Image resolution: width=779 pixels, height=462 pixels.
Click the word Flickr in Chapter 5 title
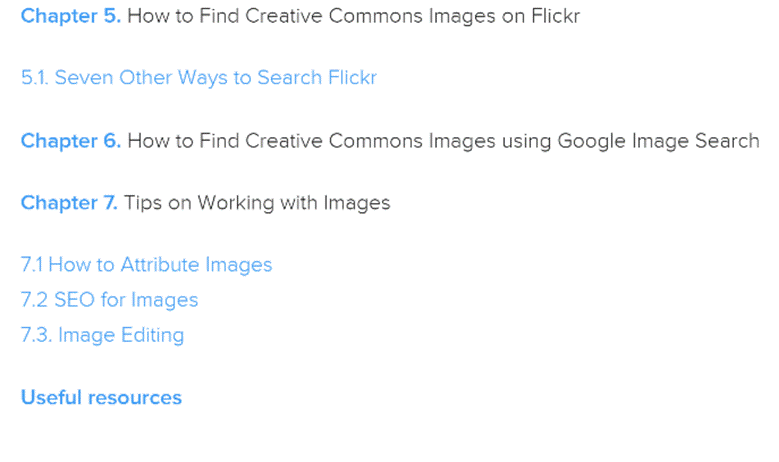554,16
